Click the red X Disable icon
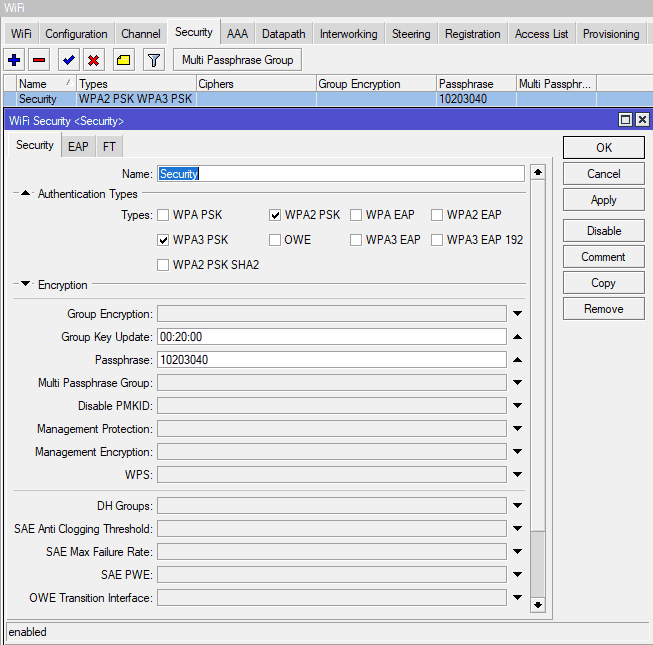 pos(93,60)
